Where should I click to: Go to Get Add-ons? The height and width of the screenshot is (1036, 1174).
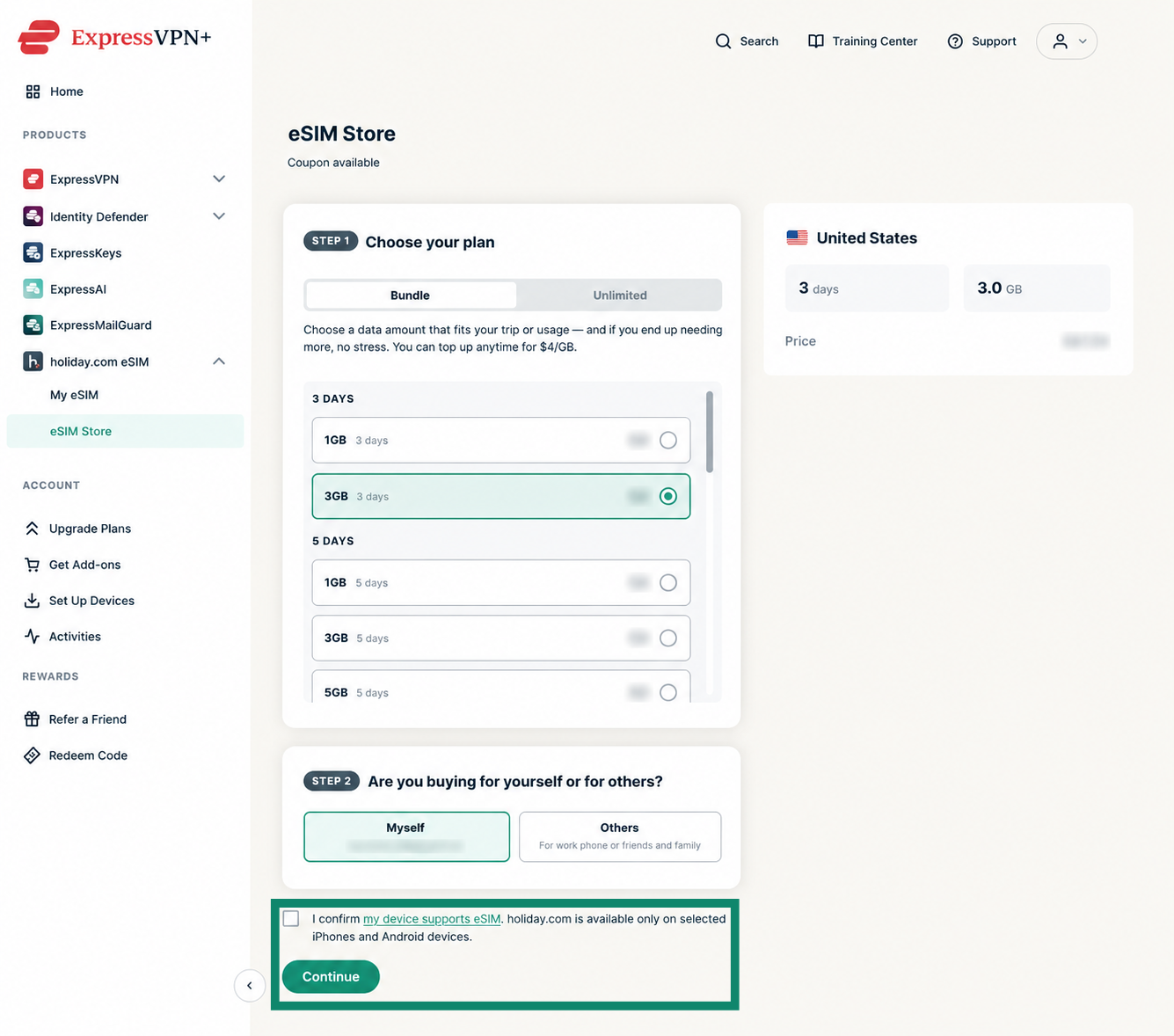coord(85,565)
